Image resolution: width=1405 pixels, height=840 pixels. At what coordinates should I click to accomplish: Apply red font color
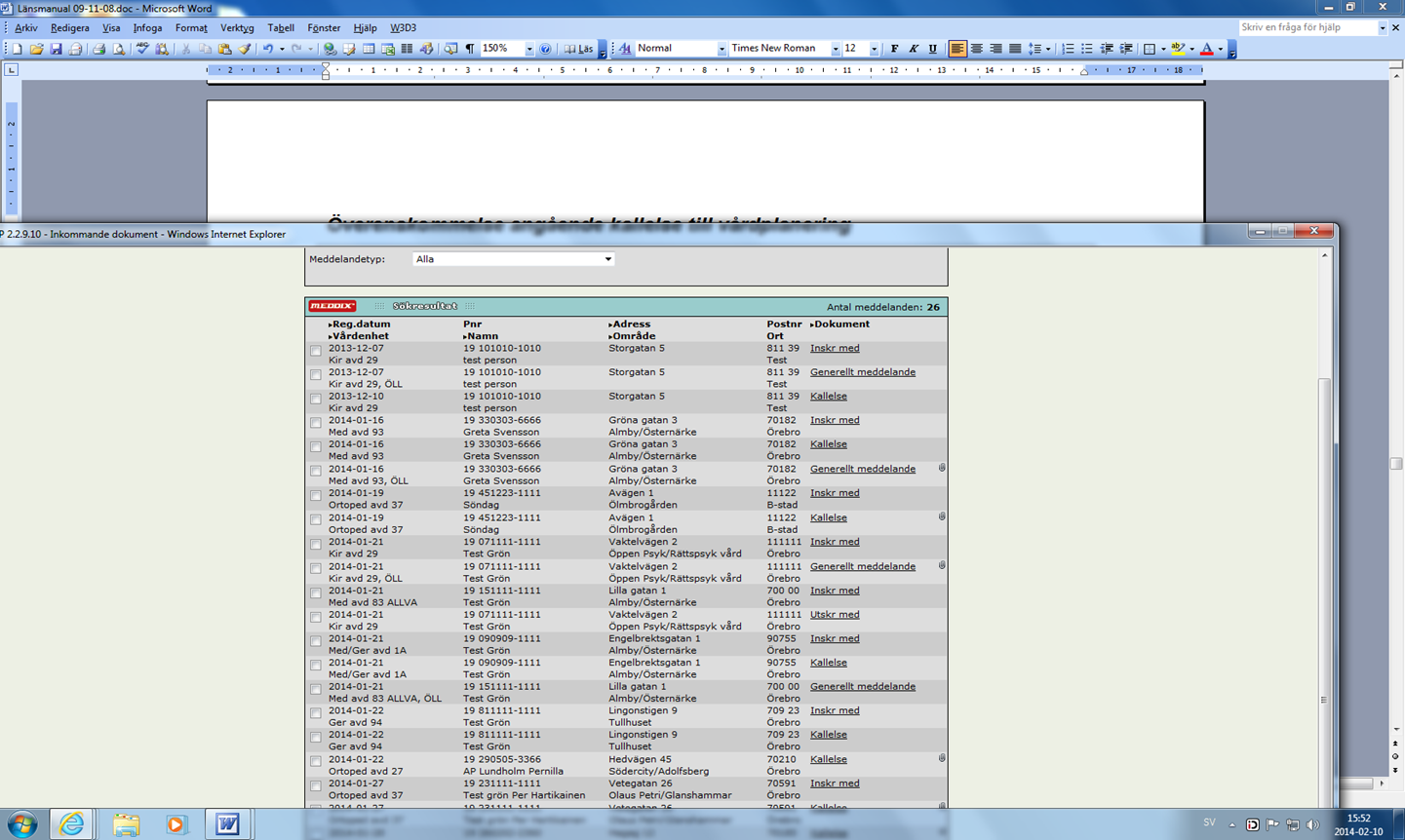(1207, 49)
